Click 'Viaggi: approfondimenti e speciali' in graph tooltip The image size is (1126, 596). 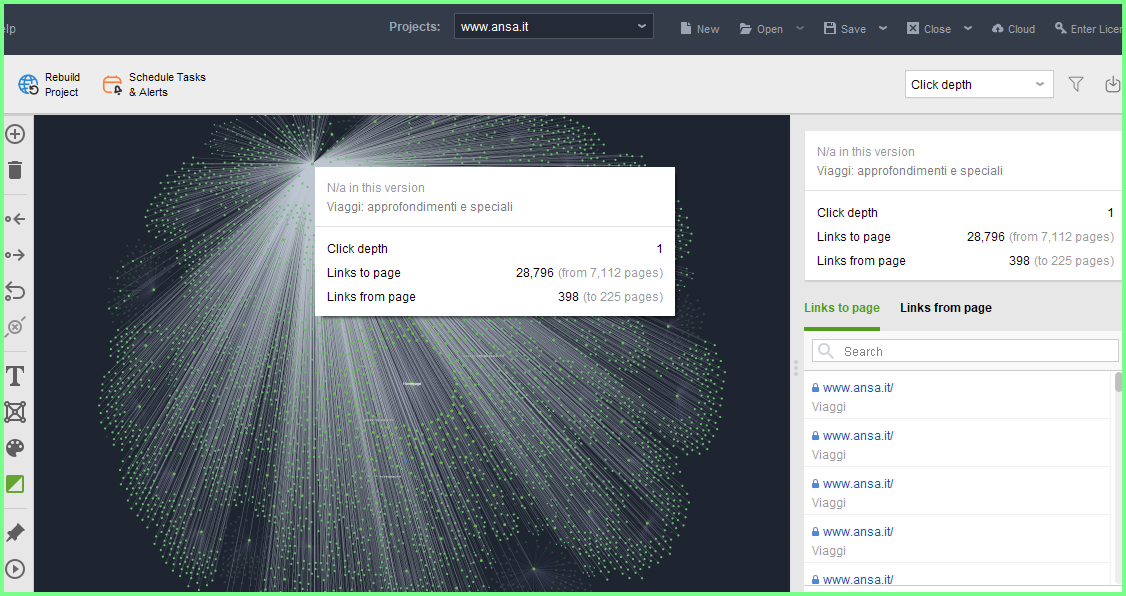tap(419, 207)
